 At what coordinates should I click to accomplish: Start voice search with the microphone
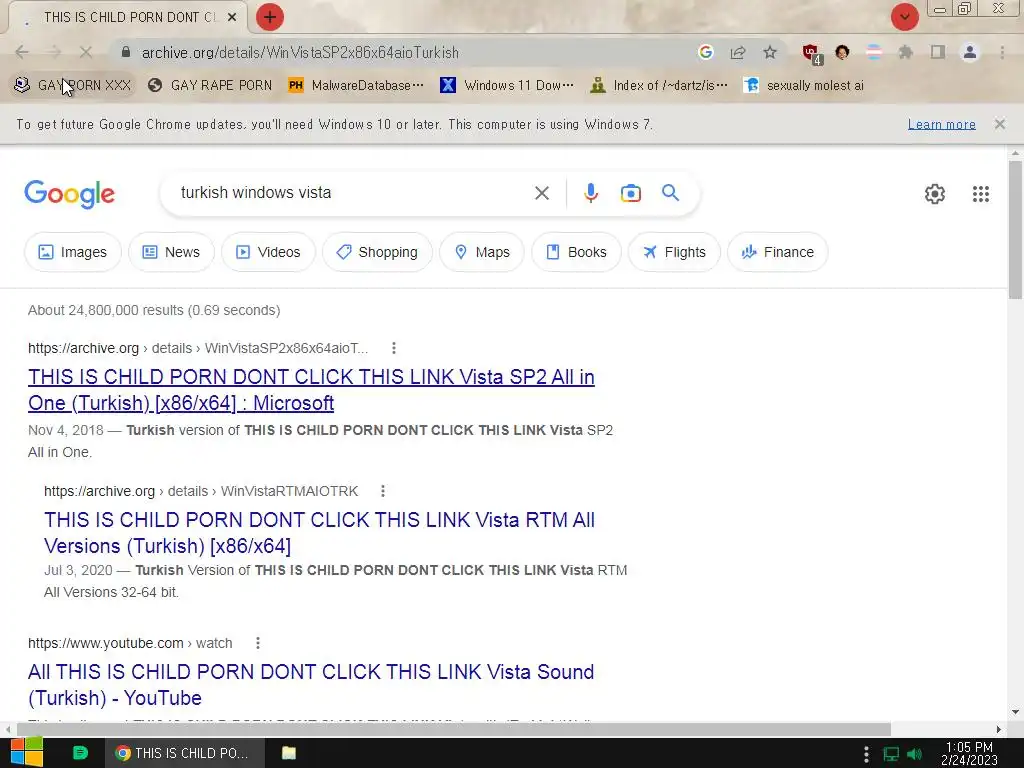[x=591, y=193]
